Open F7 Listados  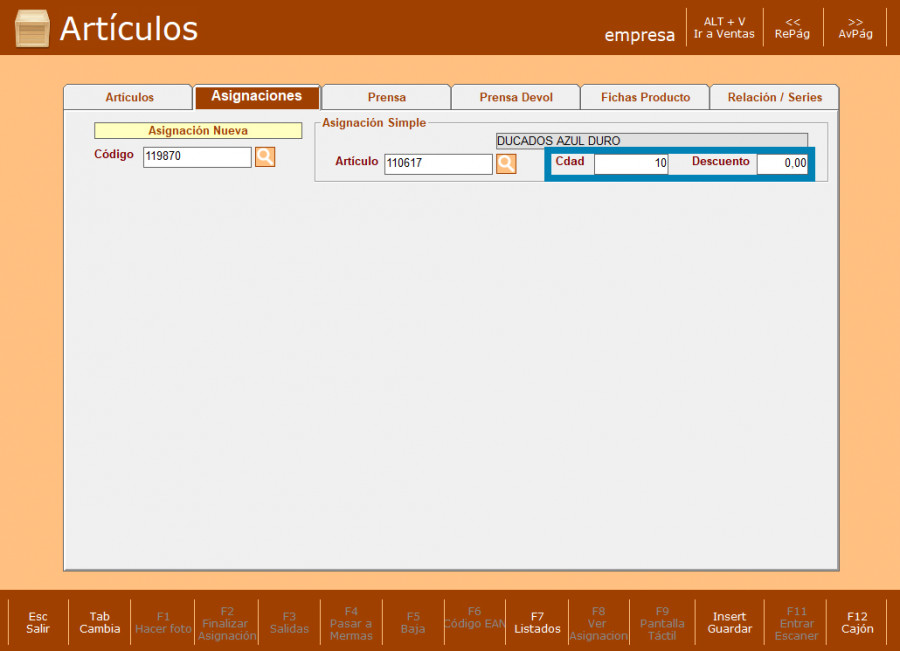537,622
